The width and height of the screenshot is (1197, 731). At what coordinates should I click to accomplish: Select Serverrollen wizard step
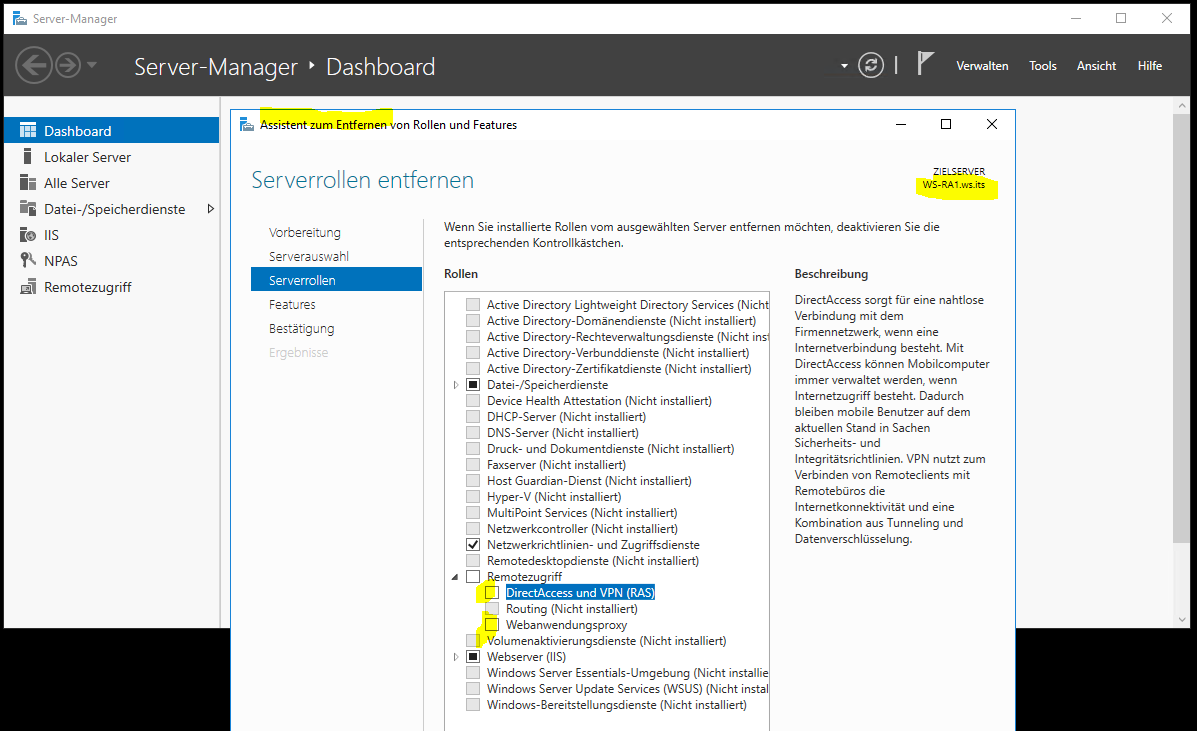click(336, 279)
